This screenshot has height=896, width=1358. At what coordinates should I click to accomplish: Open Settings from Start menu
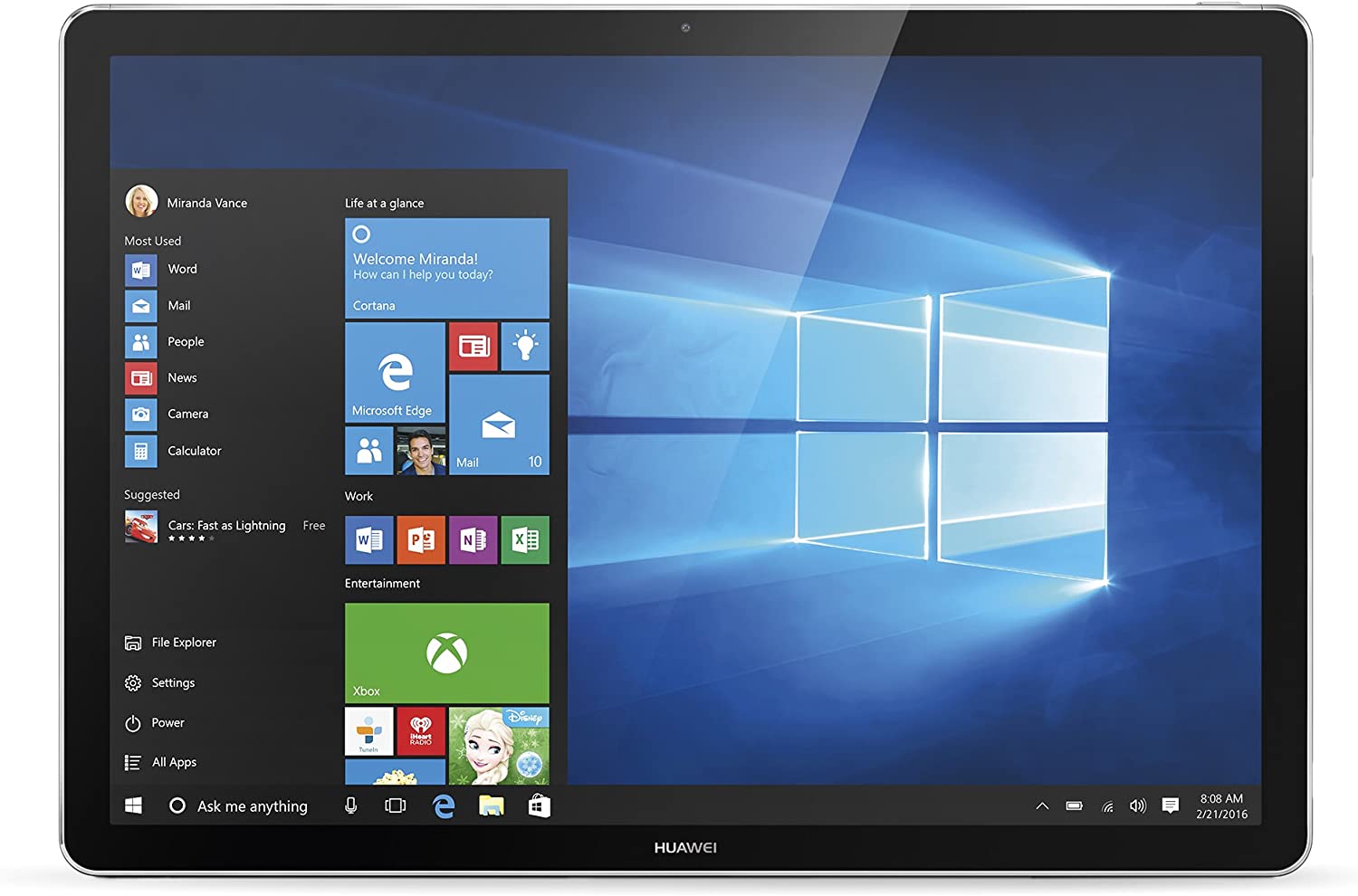click(x=172, y=683)
